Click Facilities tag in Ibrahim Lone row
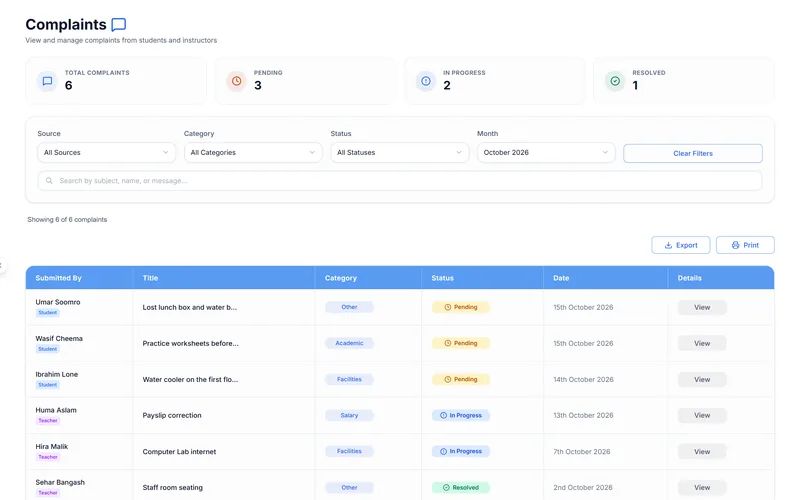 (x=349, y=380)
